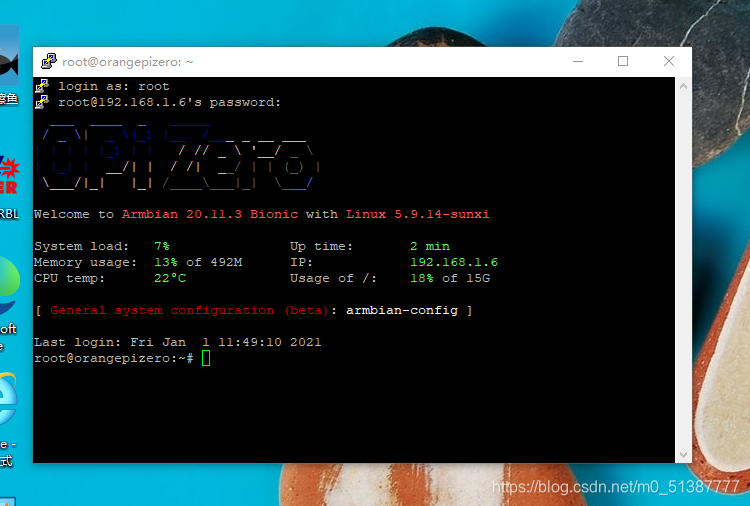Click the "Memory usage:" label
Screen dimensions: 750x506
point(85,263)
